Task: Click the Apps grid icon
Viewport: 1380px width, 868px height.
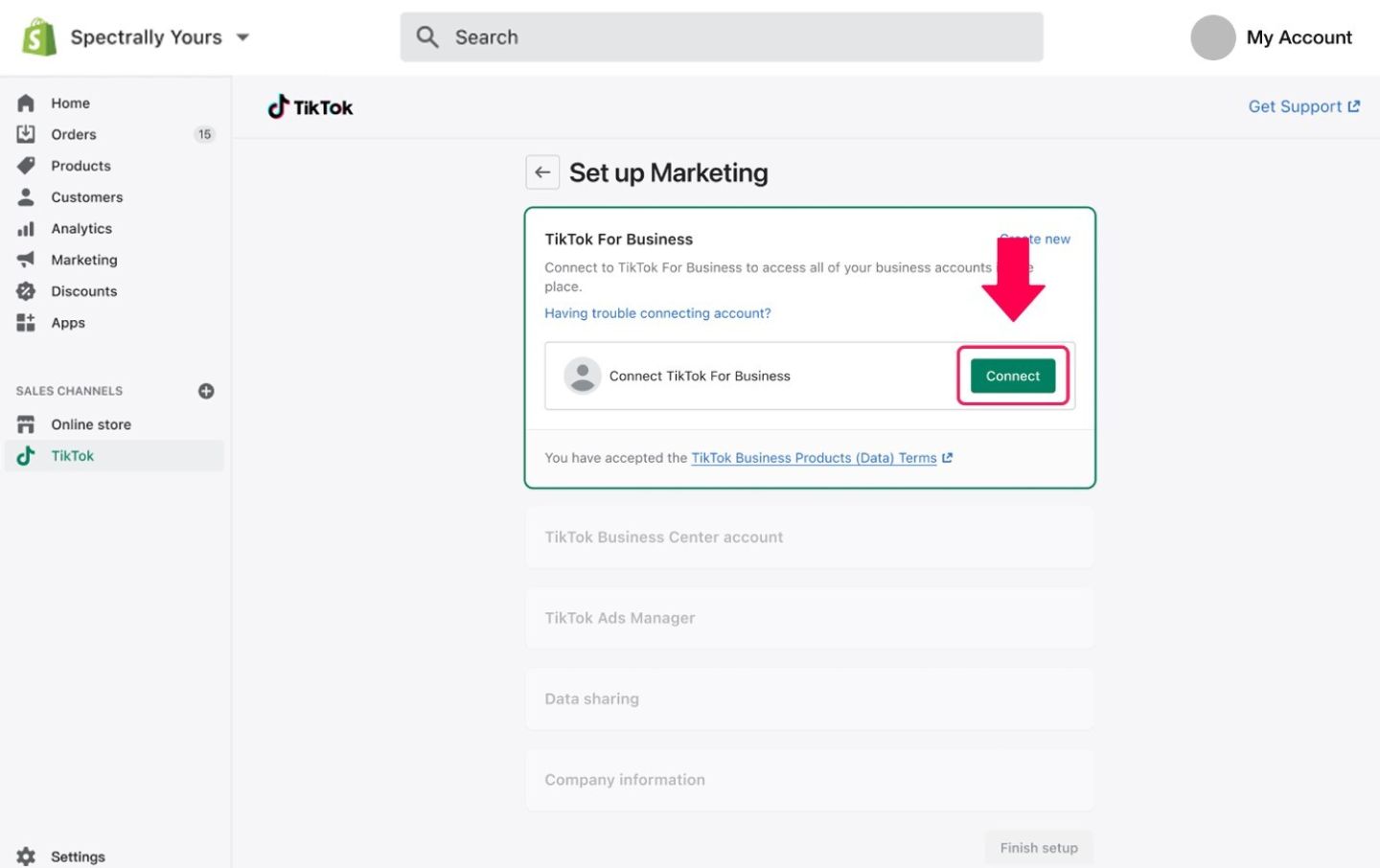Action: [x=26, y=323]
